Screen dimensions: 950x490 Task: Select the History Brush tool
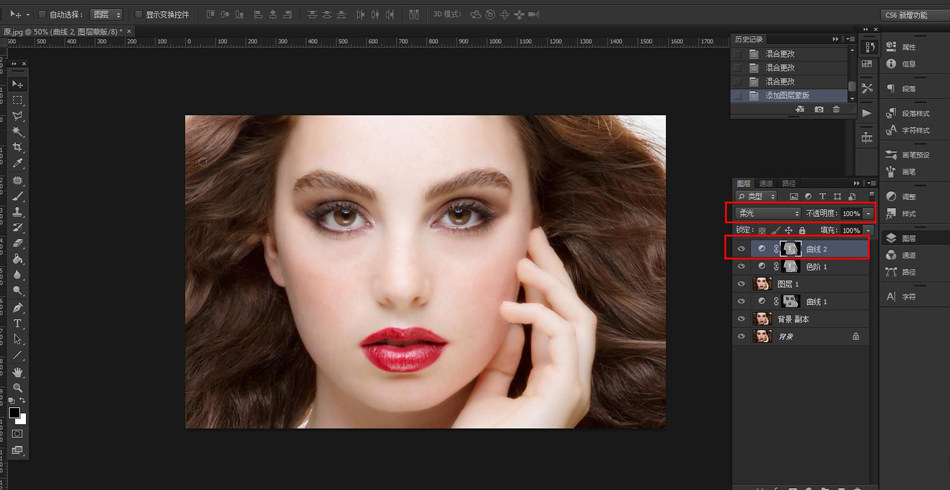tap(18, 227)
